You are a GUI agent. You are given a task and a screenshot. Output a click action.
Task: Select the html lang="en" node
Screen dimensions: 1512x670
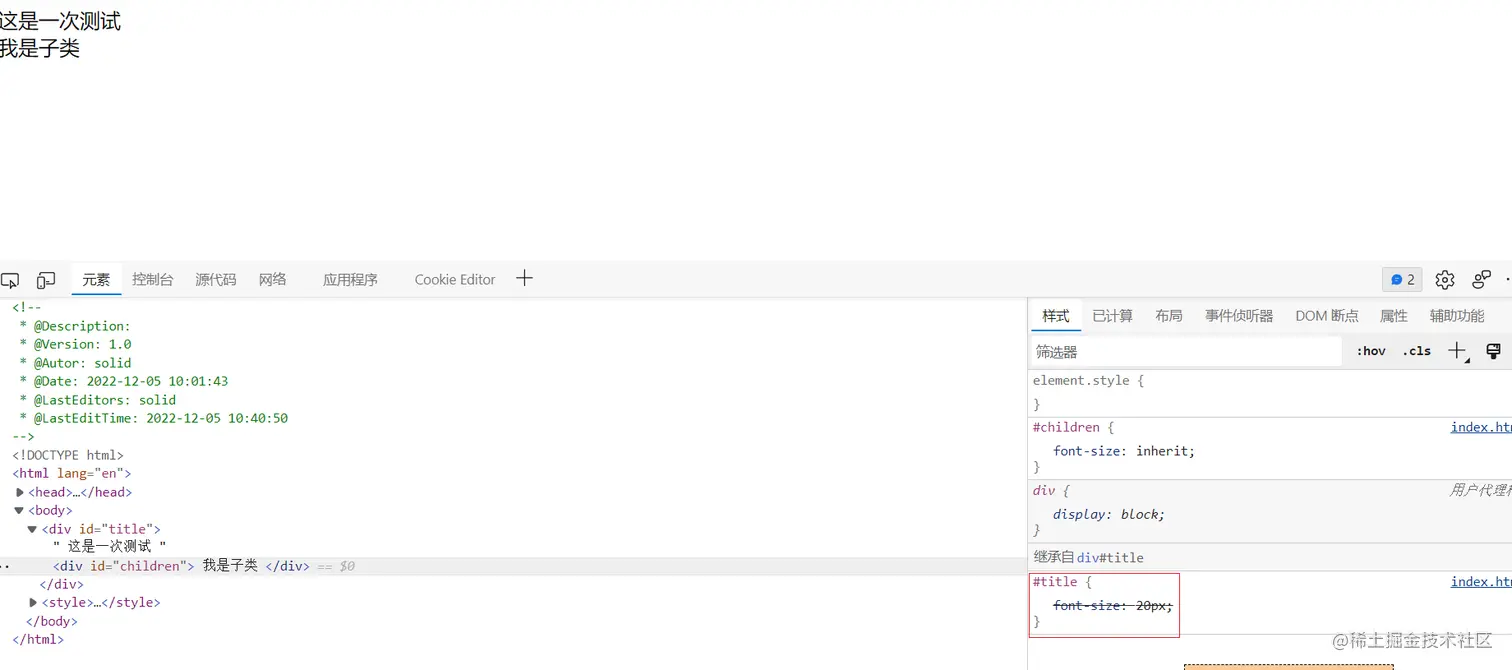point(72,474)
